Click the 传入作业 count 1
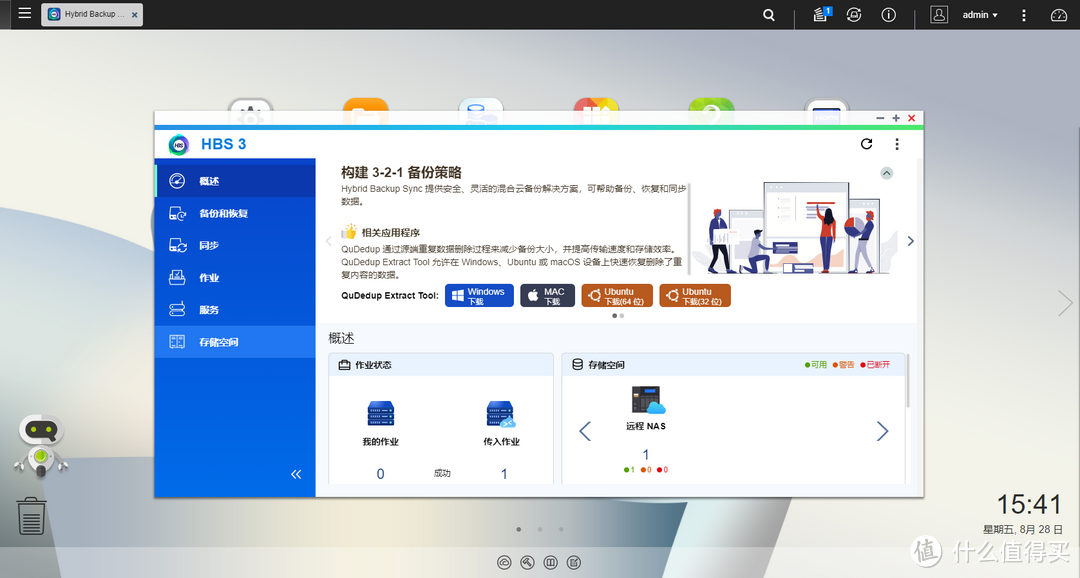This screenshot has height=578, width=1080. coord(504,474)
